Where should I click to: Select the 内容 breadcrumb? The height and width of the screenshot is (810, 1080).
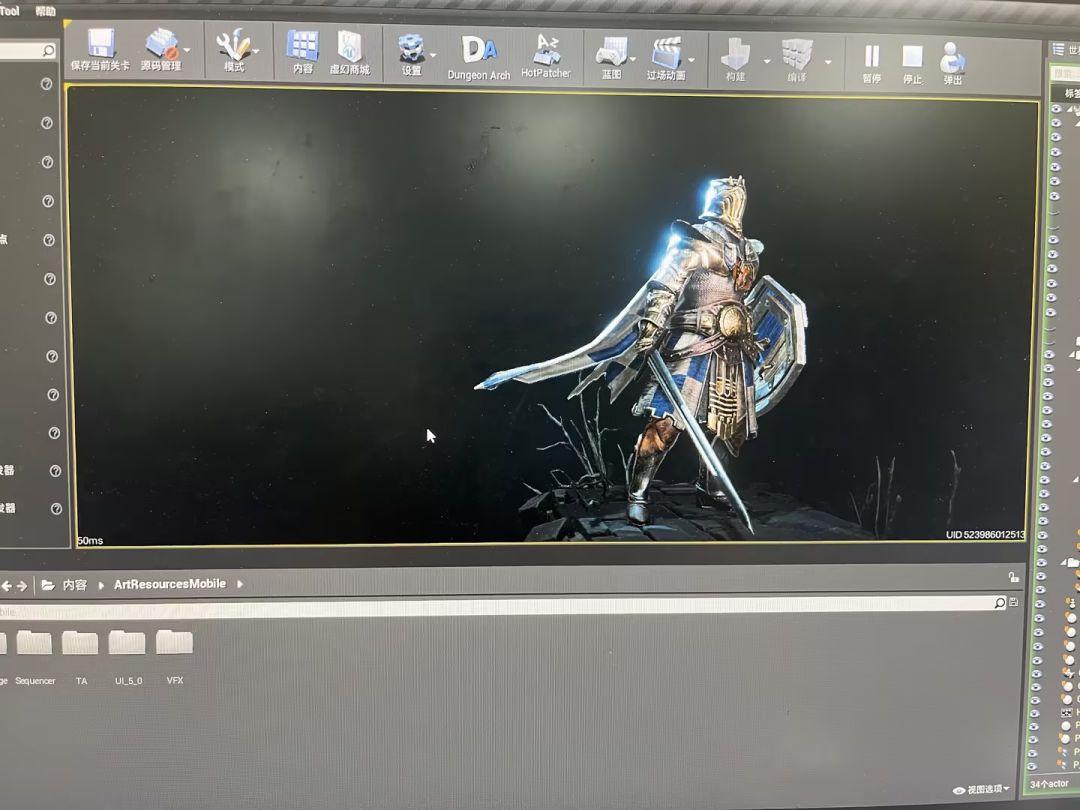tap(74, 585)
